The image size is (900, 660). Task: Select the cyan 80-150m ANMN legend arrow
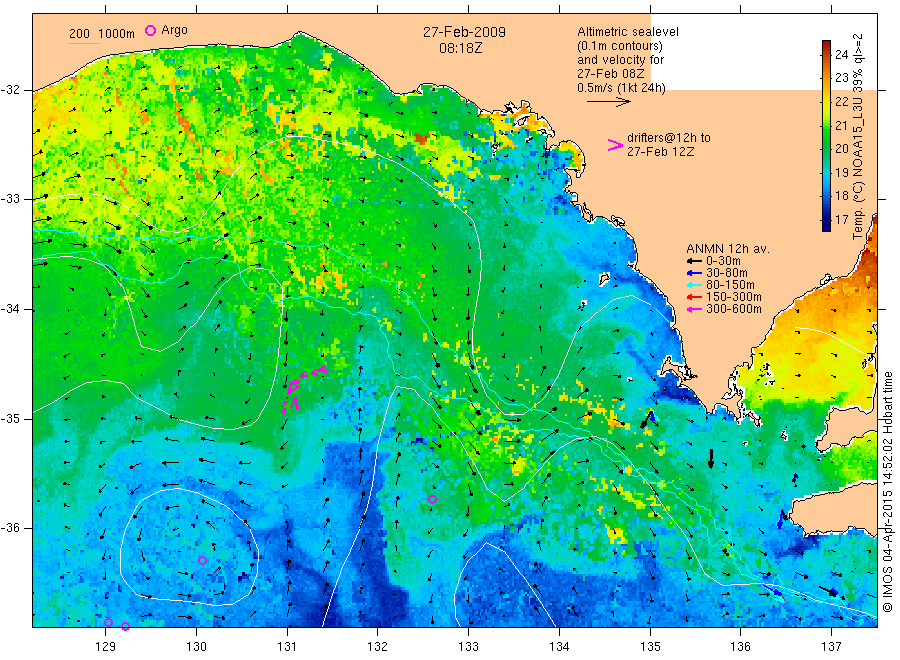[x=695, y=285]
